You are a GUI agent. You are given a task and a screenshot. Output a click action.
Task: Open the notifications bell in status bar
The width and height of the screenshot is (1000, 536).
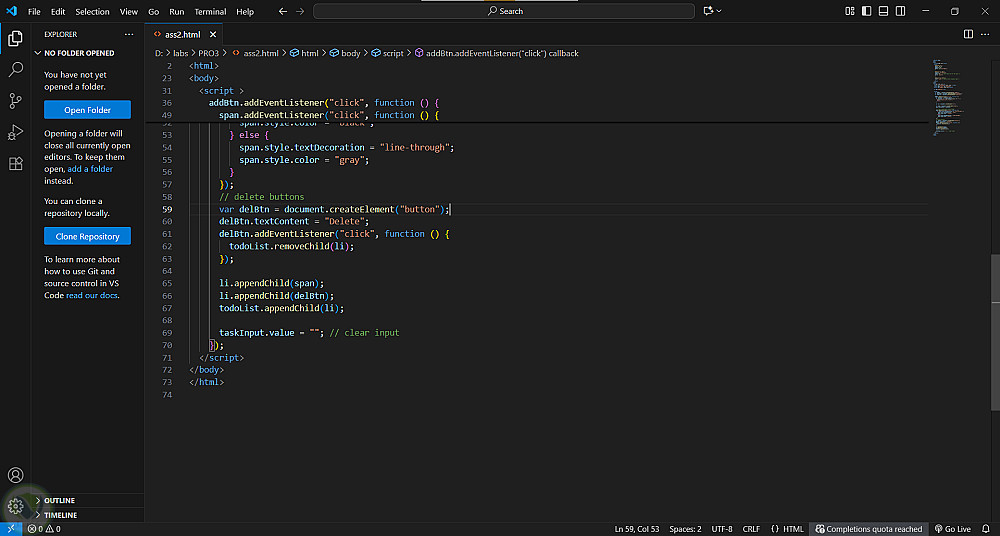click(987, 529)
